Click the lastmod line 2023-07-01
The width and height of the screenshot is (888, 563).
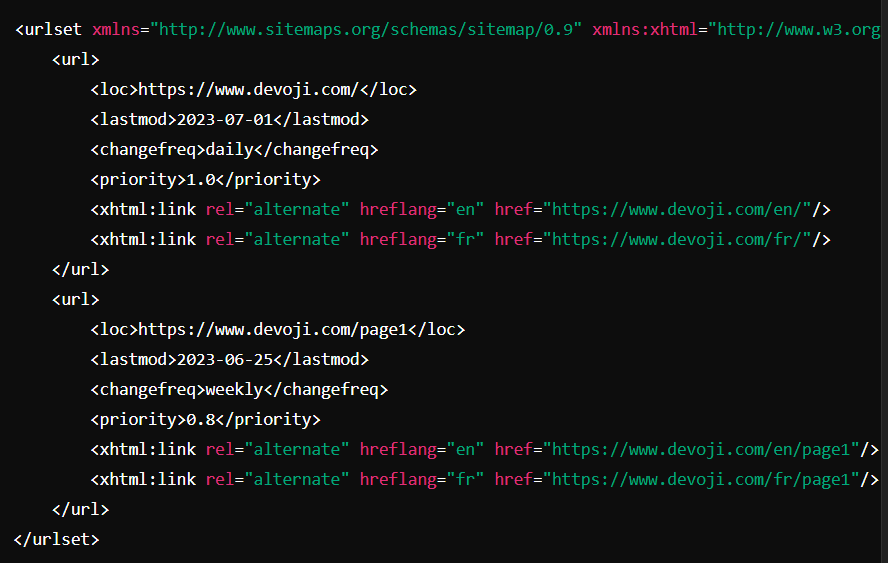[x=229, y=120]
